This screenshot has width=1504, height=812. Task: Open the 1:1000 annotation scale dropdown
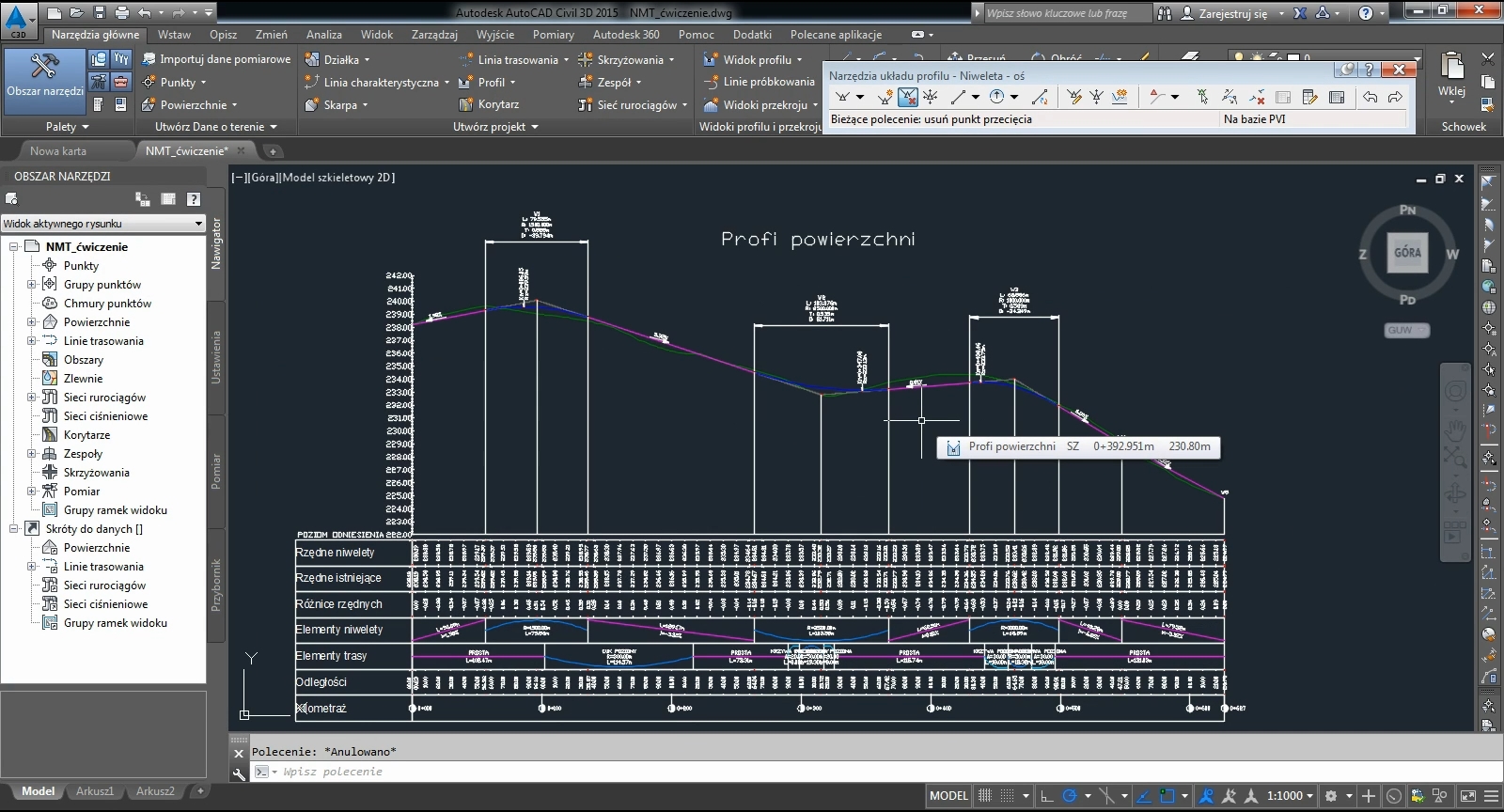click(x=1291, y=796)
